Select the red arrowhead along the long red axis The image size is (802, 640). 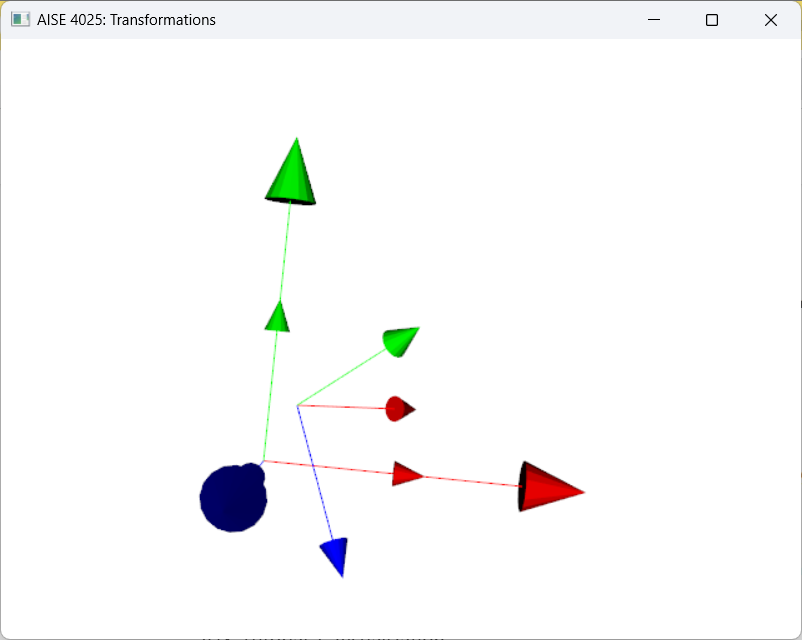pyautogui.click(x=406, y=474)
